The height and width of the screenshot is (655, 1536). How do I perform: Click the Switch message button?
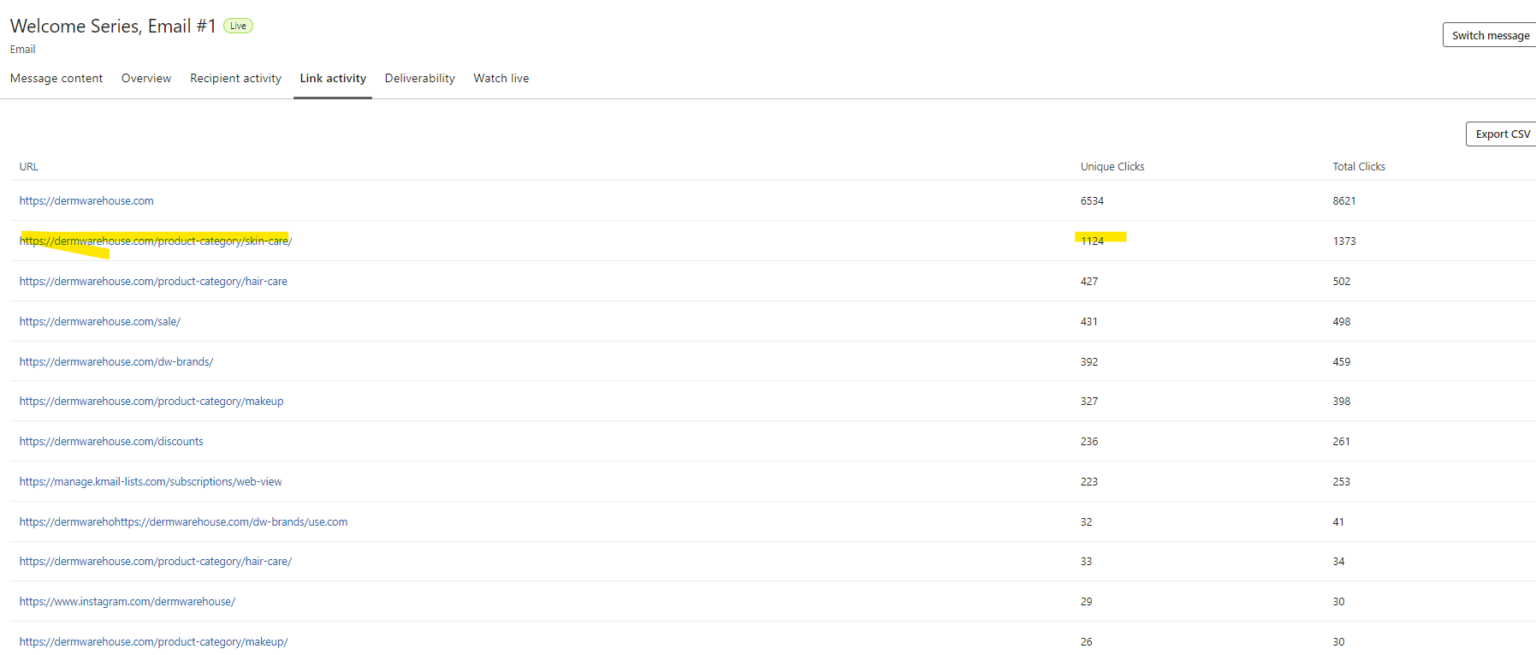coord(1490,35)
